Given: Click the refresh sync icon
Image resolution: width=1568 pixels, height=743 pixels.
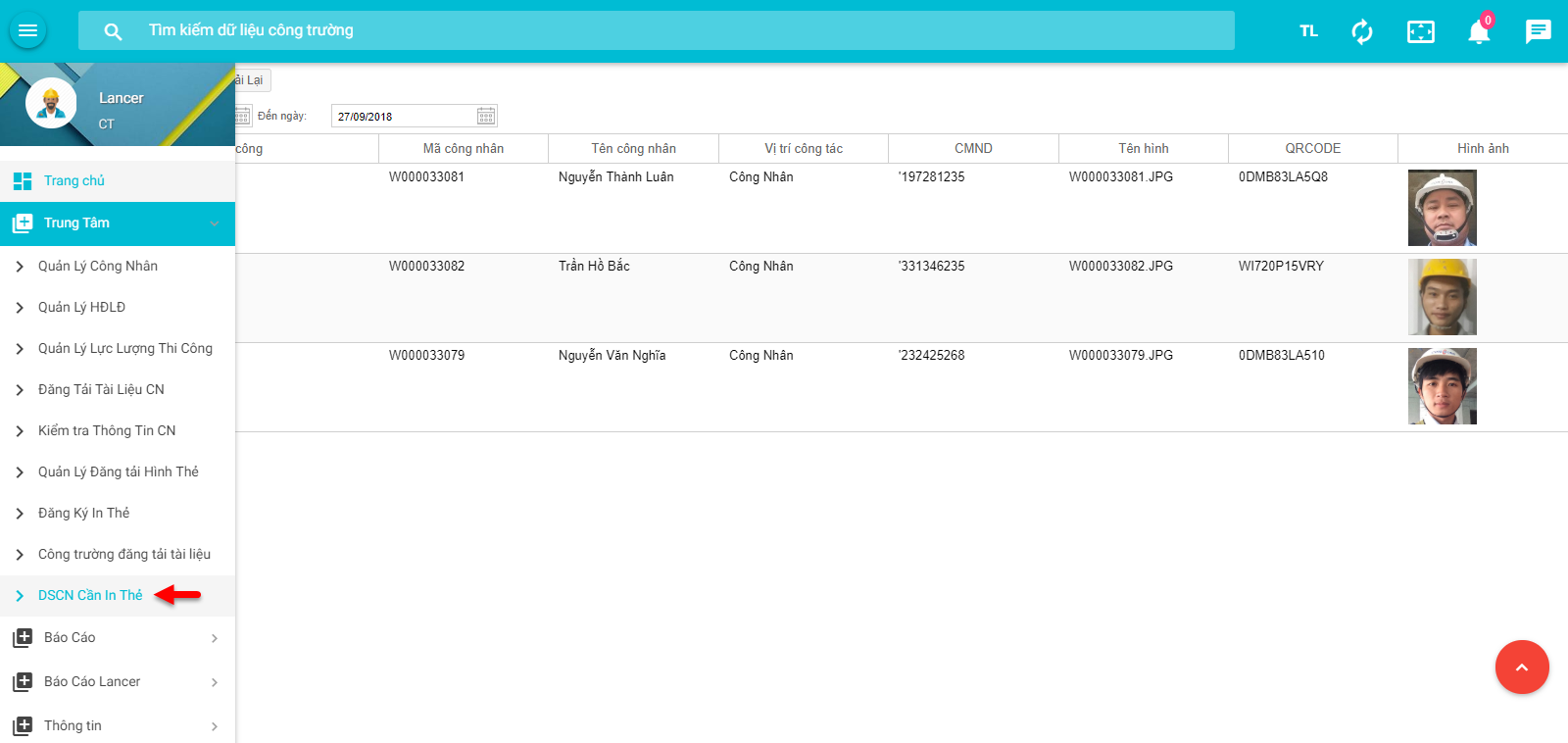Looking at the screenshot, I should click(1361, 31).
